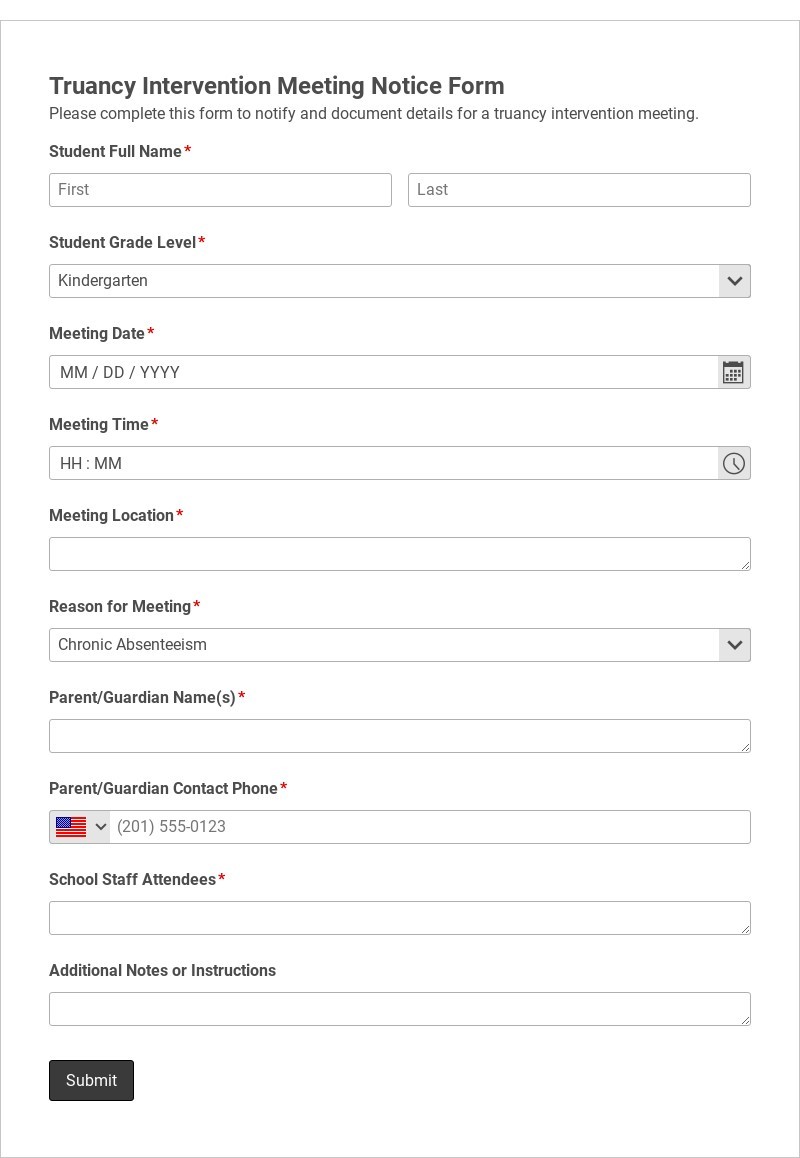Focus the Additional Notes or Instructions area
The height and width of the screenshot is (1158, 800).
tap(400, 1009)
